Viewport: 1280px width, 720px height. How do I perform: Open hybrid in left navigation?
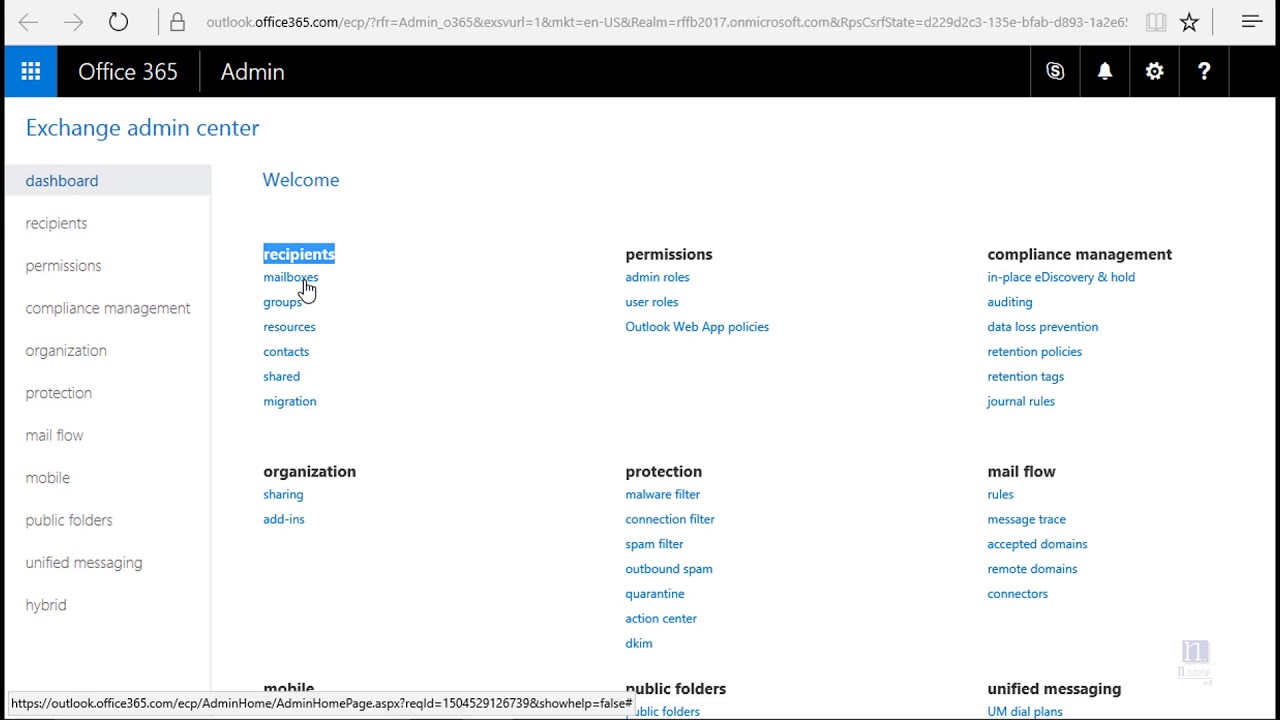pos(46,605)
